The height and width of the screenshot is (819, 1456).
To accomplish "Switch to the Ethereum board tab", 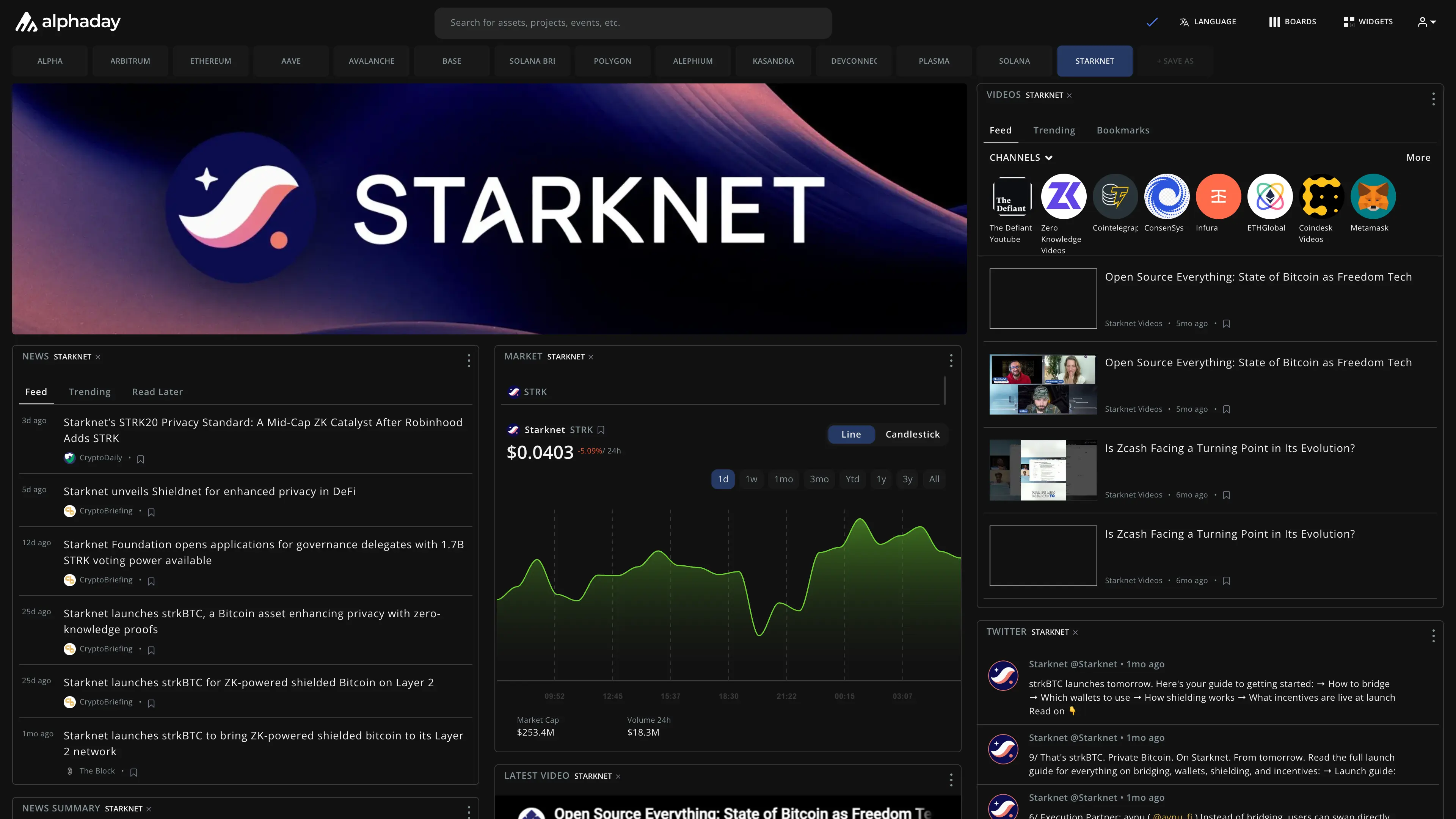I will (210, 61).
